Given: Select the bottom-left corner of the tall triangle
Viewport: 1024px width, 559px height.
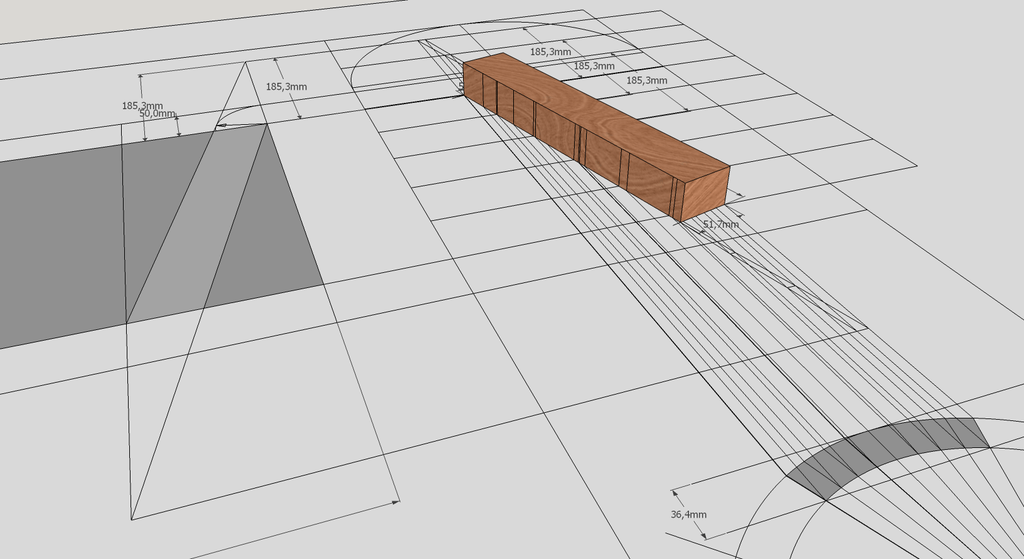Looking at the screenshot, I should 132,519.
